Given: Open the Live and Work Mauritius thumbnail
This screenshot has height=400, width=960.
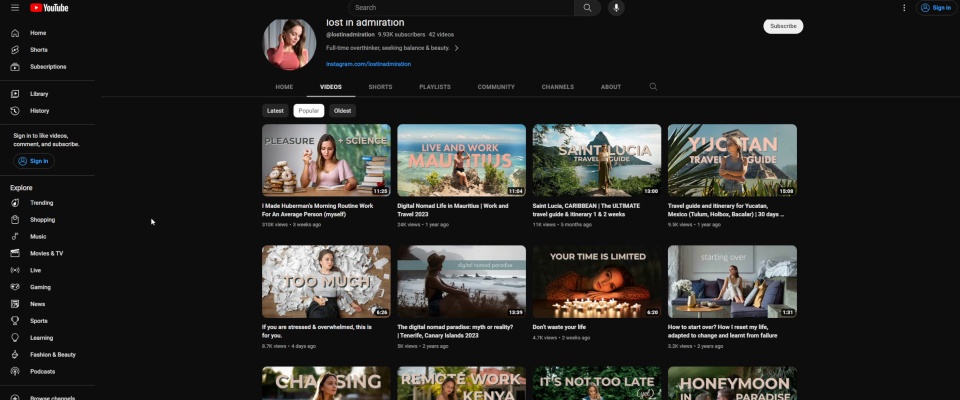Looking at the screenshot, I should (x=462, y=160).
